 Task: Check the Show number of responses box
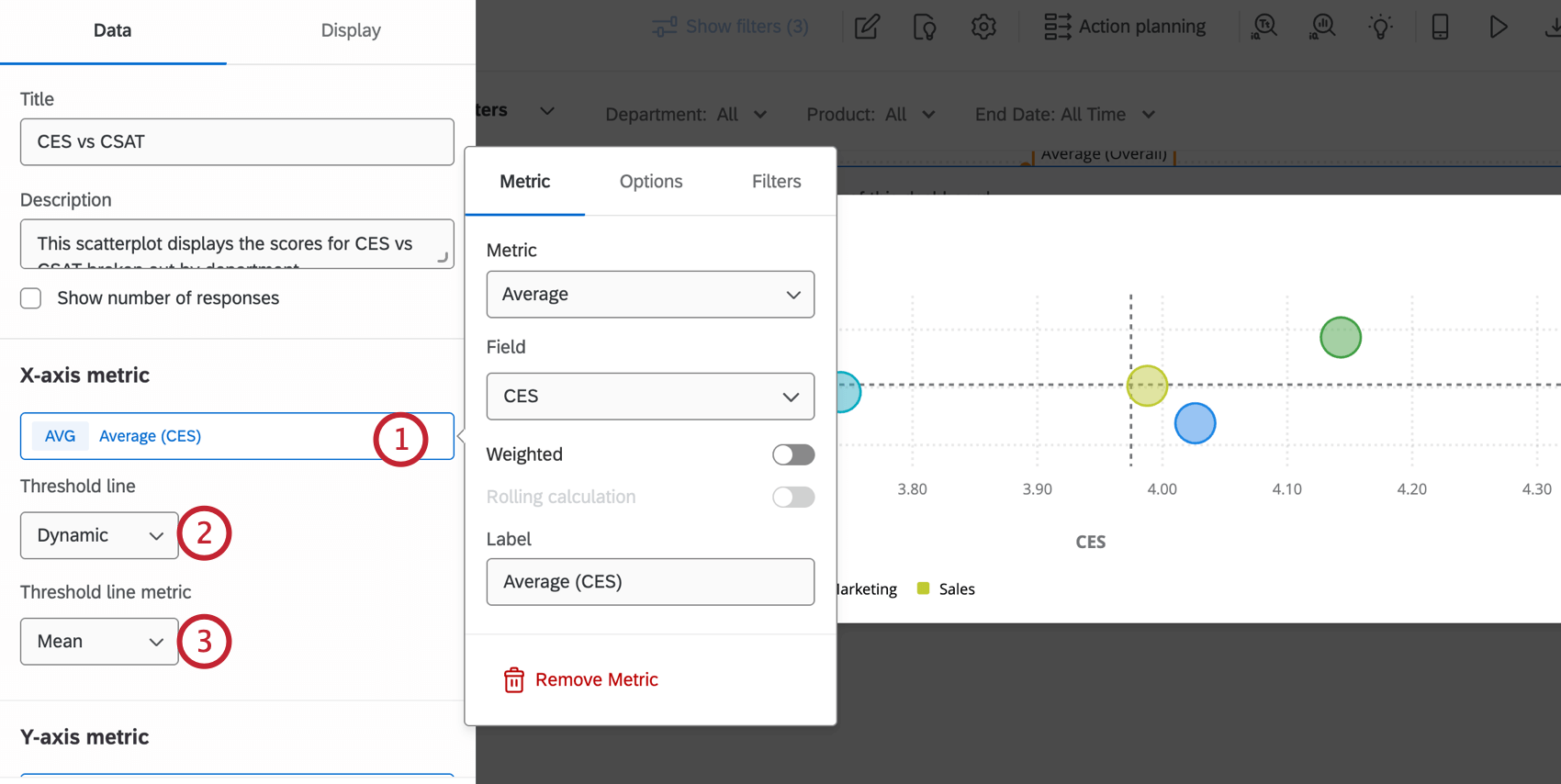pyautogui.click(x=31, y=298)
